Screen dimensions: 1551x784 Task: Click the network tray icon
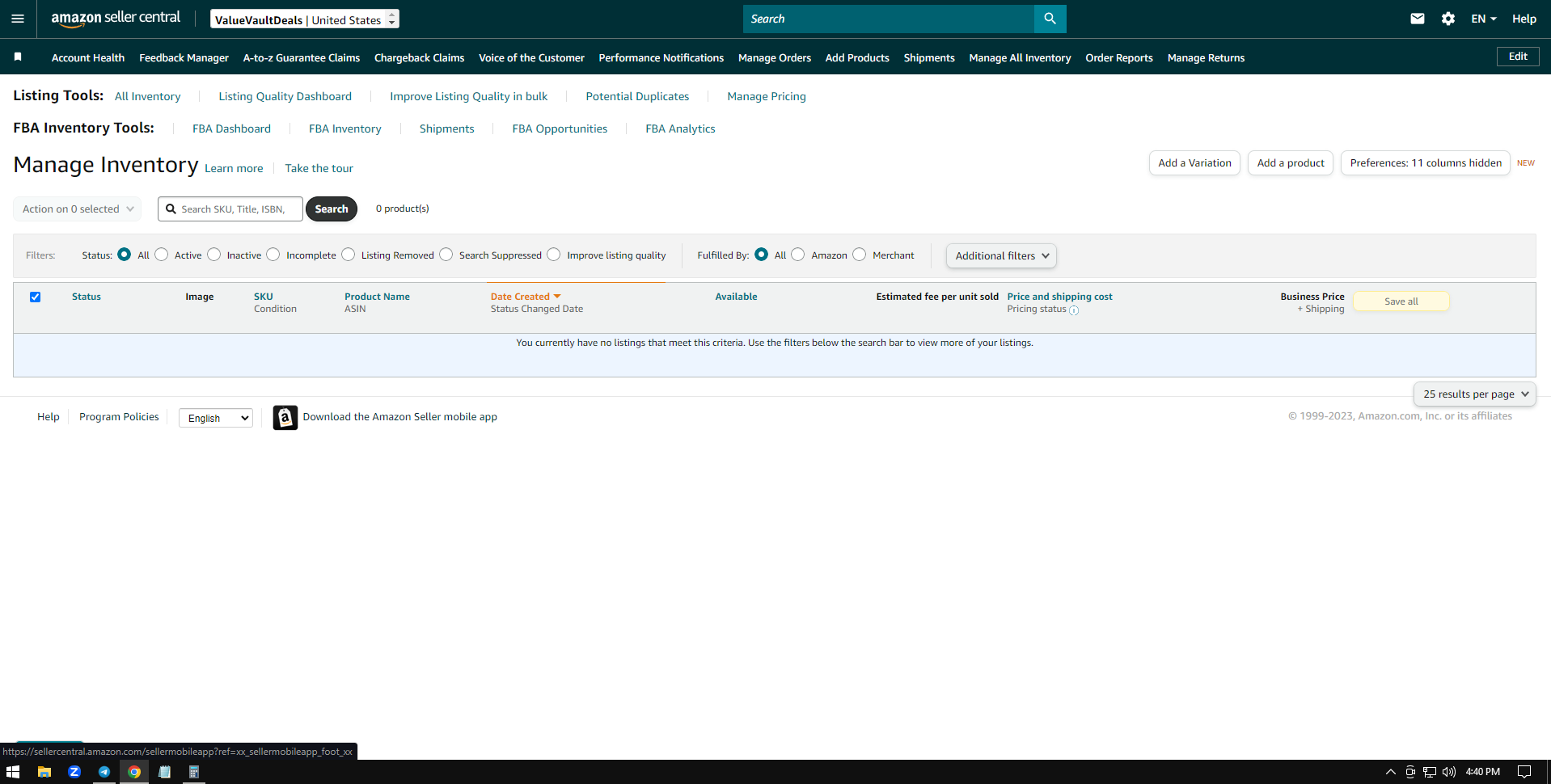pos(1430,772)
